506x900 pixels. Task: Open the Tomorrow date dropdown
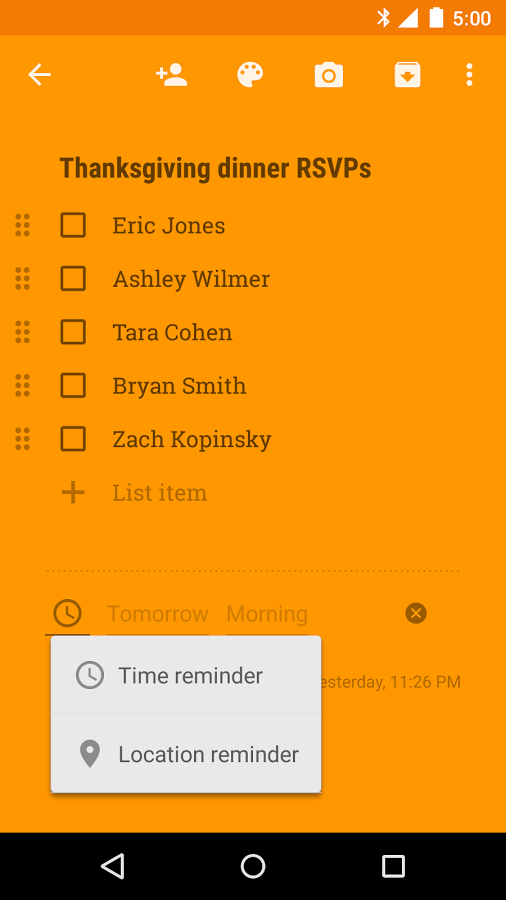point(158,614)
